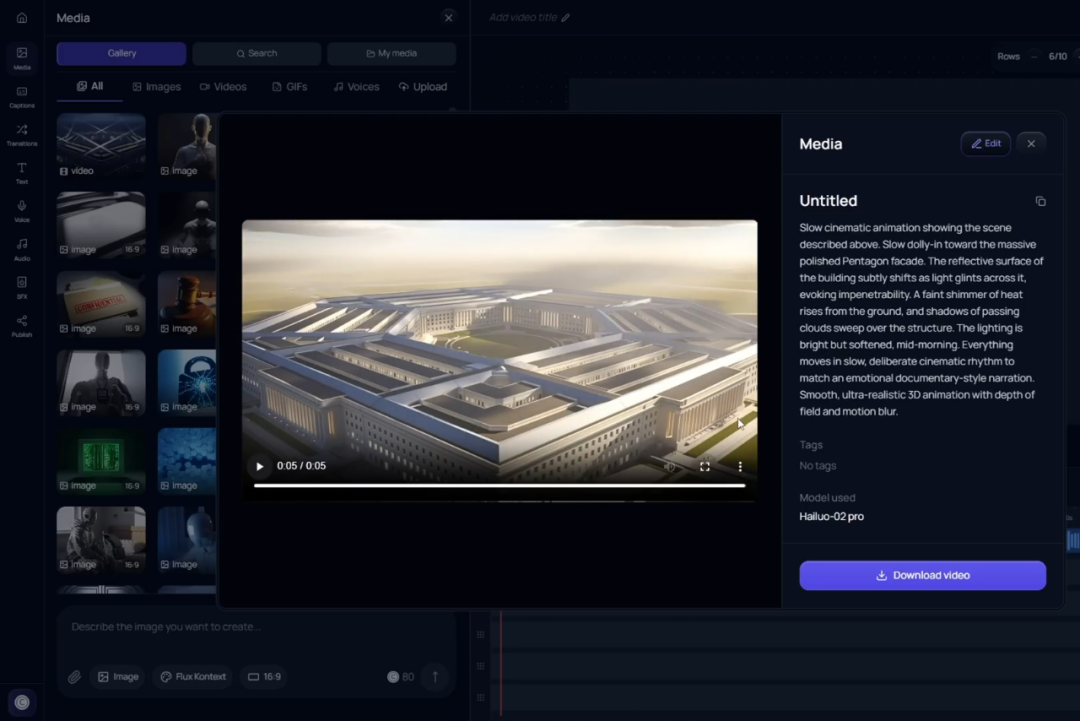Click the prompt description input field
1080x721 pixels.
[x=255, y=627]
